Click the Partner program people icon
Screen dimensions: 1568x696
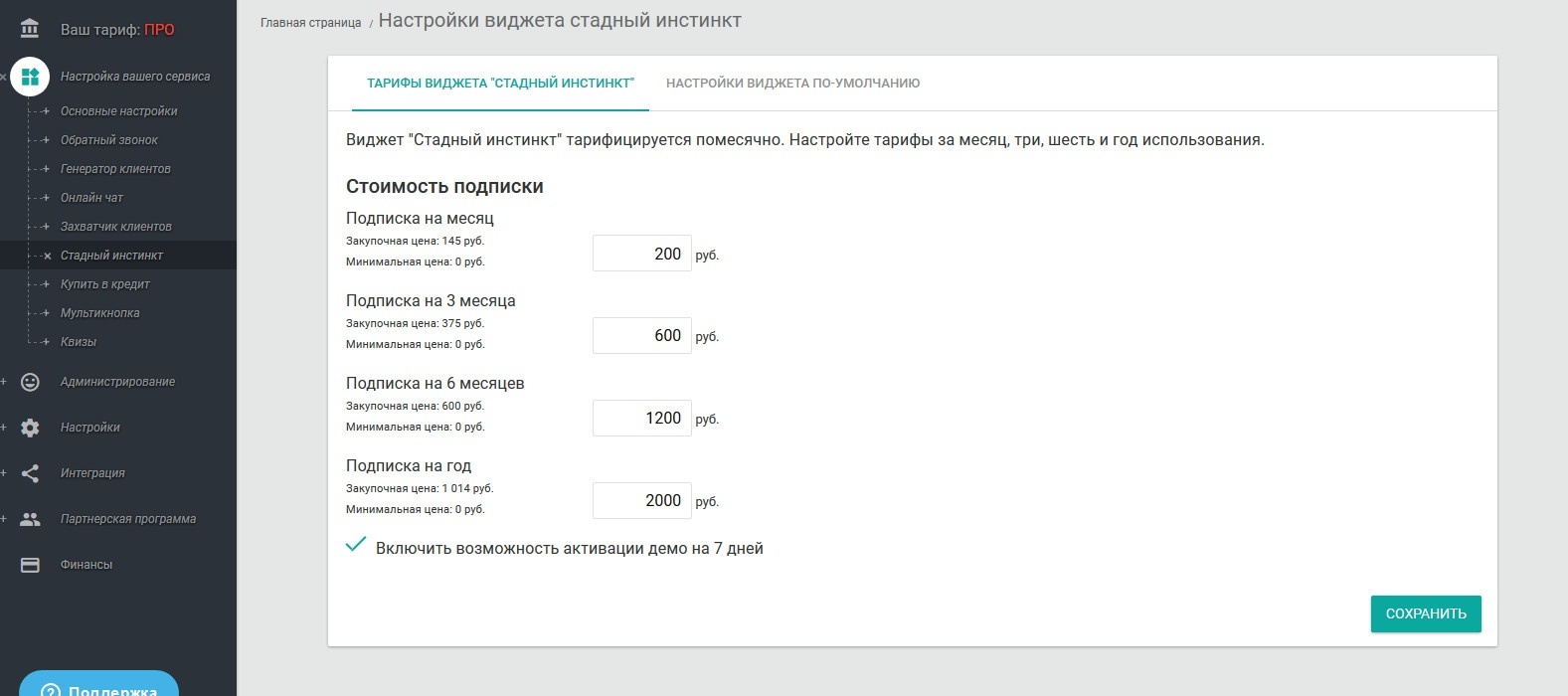[30, 519]
